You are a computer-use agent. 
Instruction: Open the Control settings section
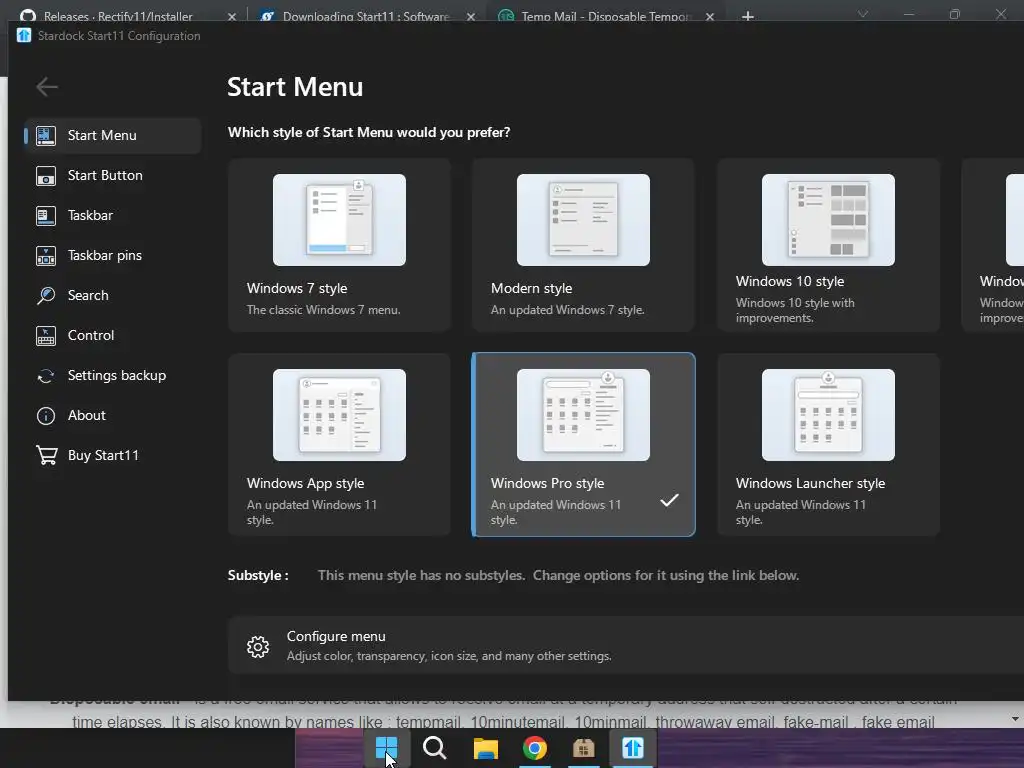(x=112, y=336)
